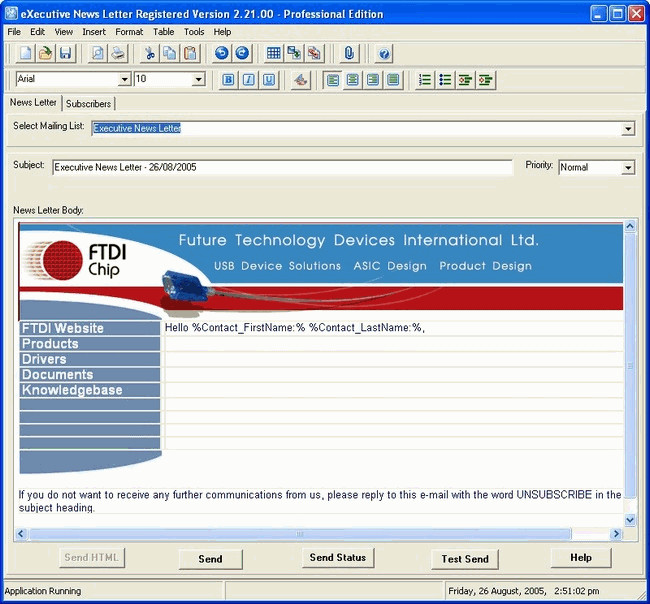Cut the selection with the scissors icon
Image resolution: width=650 pixels, height=604 pixels.
tap(150, 53)
